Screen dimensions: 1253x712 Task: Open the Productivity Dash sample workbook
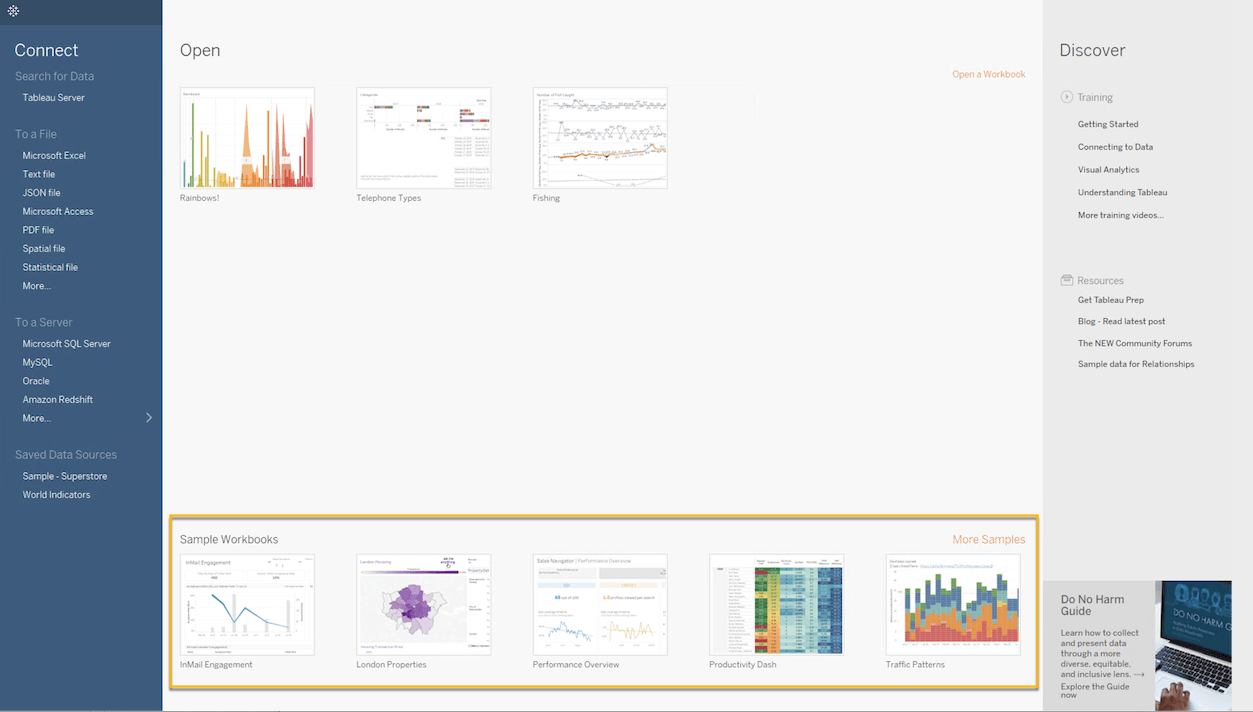tap(777, 605)
